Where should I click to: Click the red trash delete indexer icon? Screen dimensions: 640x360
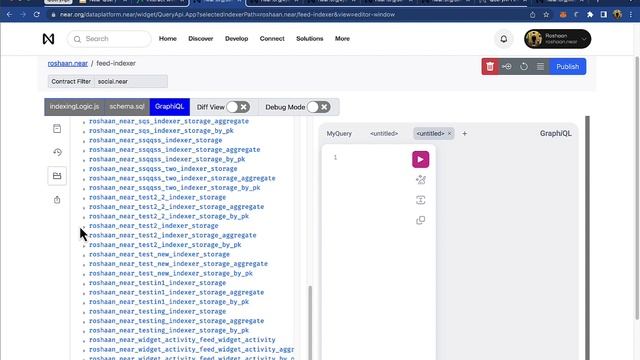(x=490, y=67)
